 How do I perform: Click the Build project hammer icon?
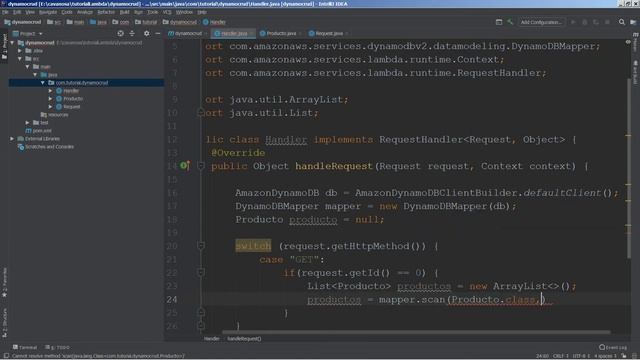point(510,22)
